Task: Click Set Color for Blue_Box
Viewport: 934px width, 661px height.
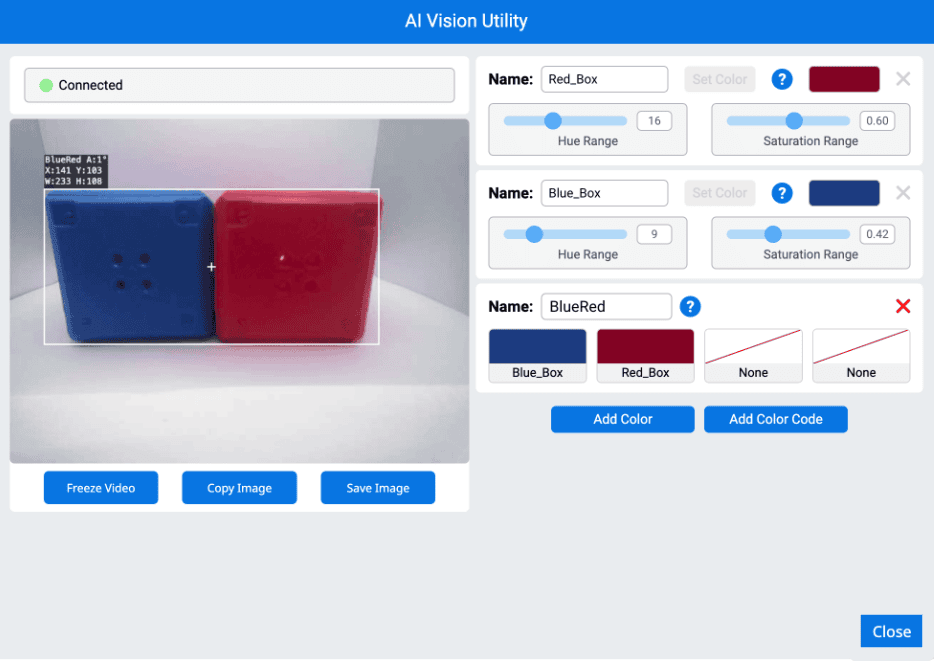Action: (x=720, y=193)
